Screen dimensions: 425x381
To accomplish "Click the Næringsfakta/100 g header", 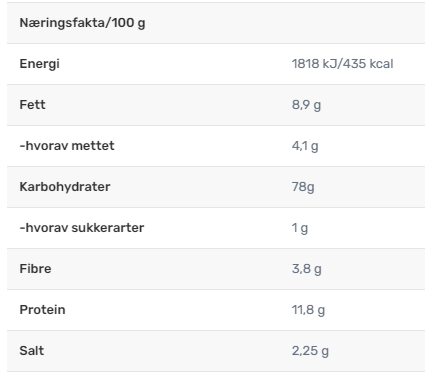I will tap(82, 23).
